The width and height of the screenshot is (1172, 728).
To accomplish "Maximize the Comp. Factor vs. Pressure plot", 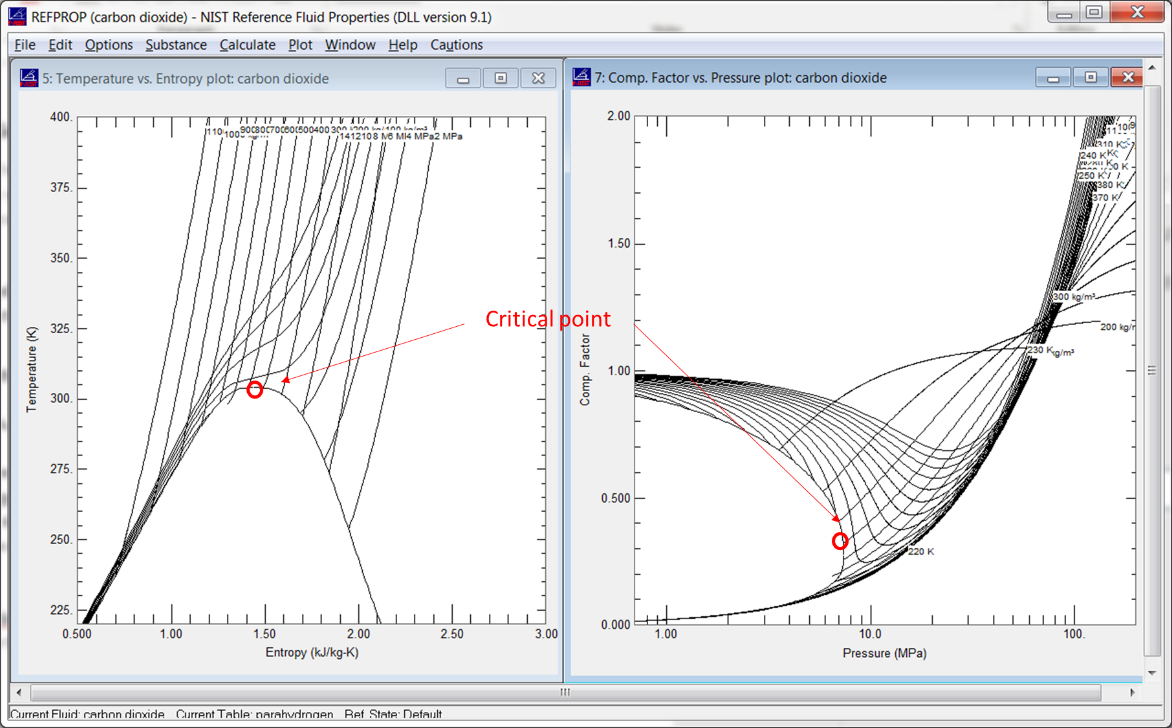I will [1090, 77].
